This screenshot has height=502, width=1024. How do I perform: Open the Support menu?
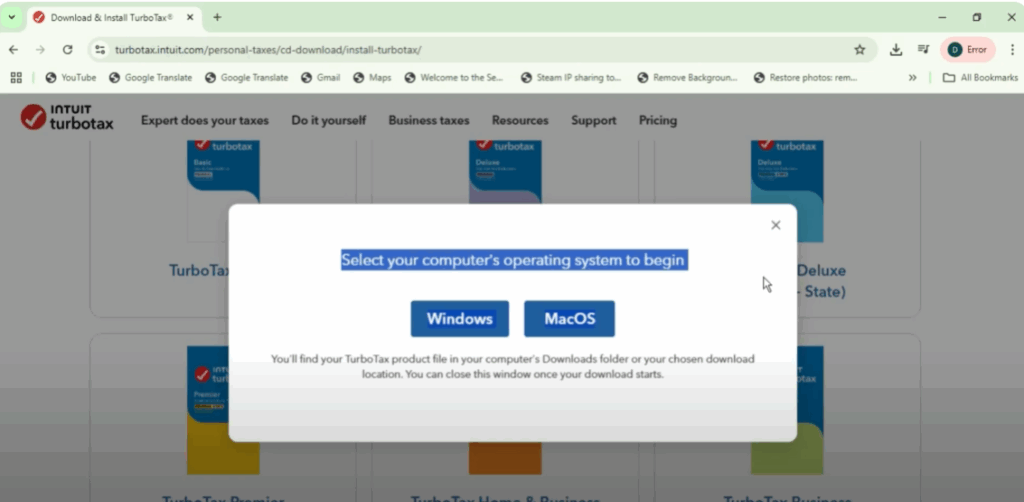pos(594,120)
